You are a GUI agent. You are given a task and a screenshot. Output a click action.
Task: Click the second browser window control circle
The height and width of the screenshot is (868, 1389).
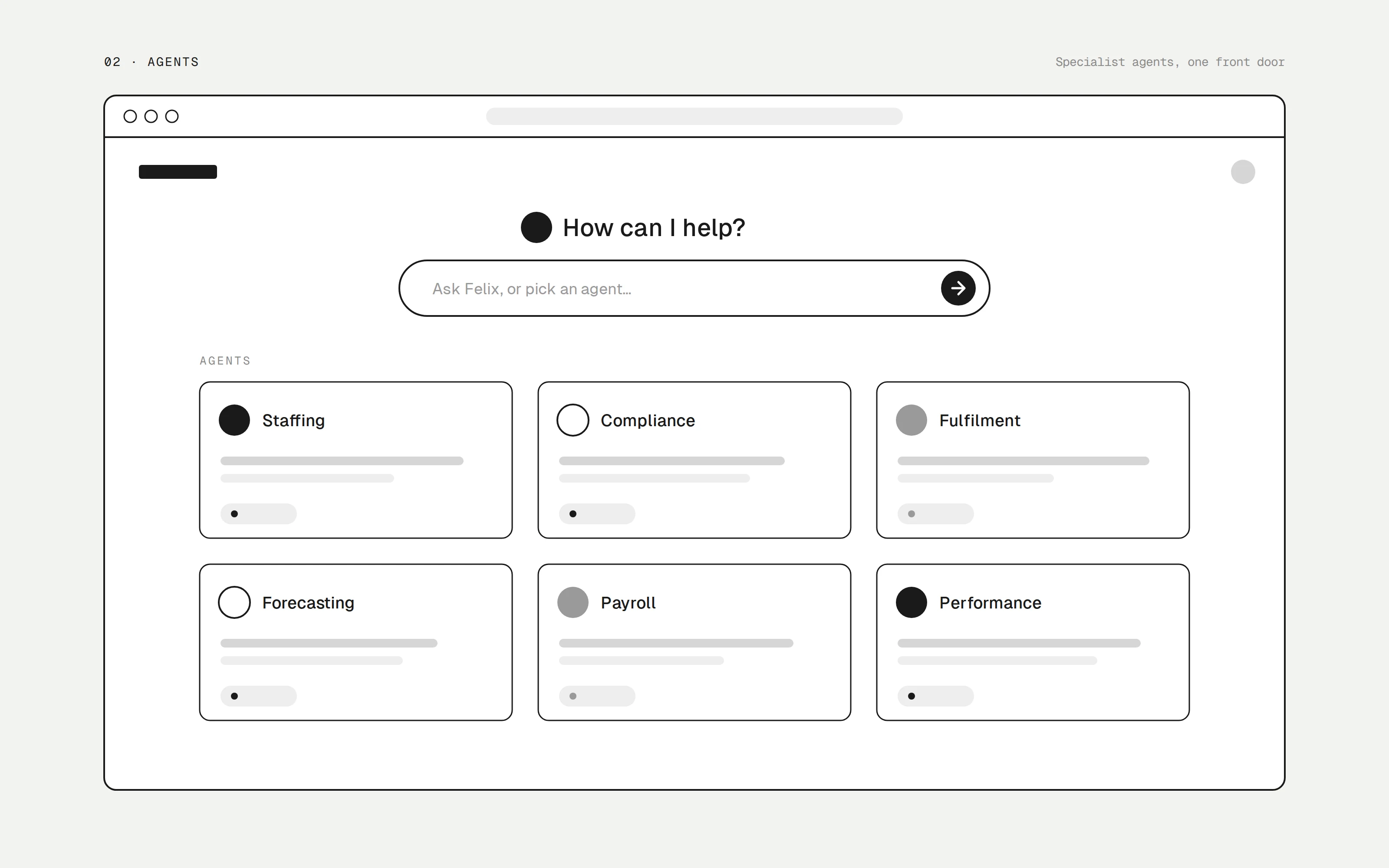pos(151,117)
